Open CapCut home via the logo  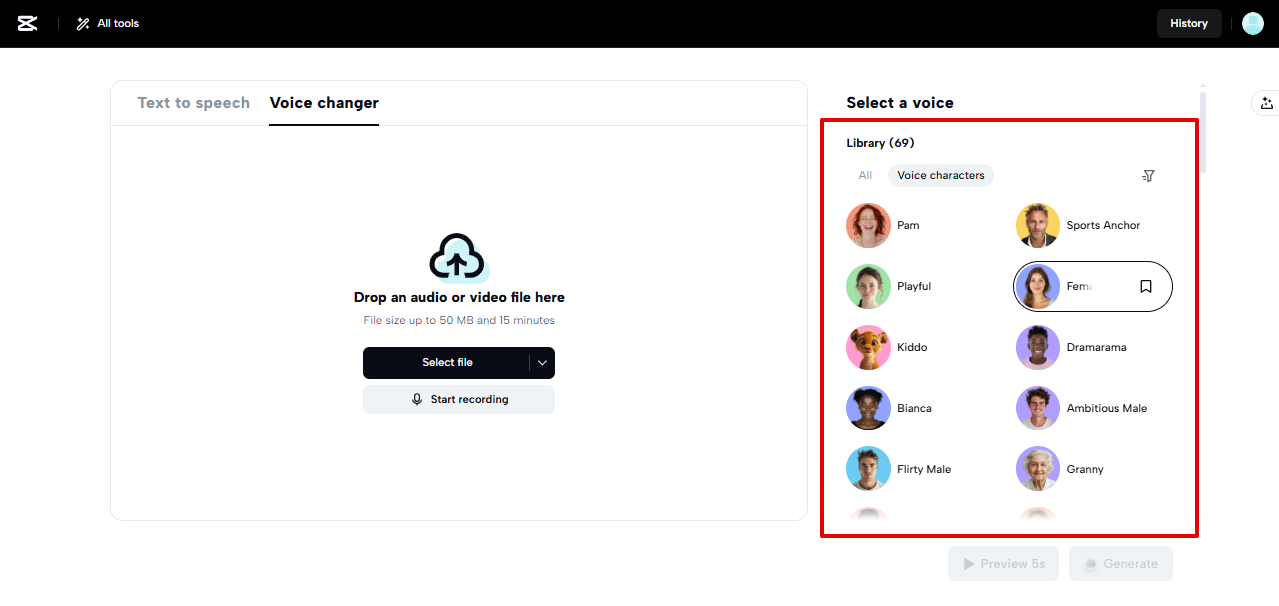pos(26,23)
